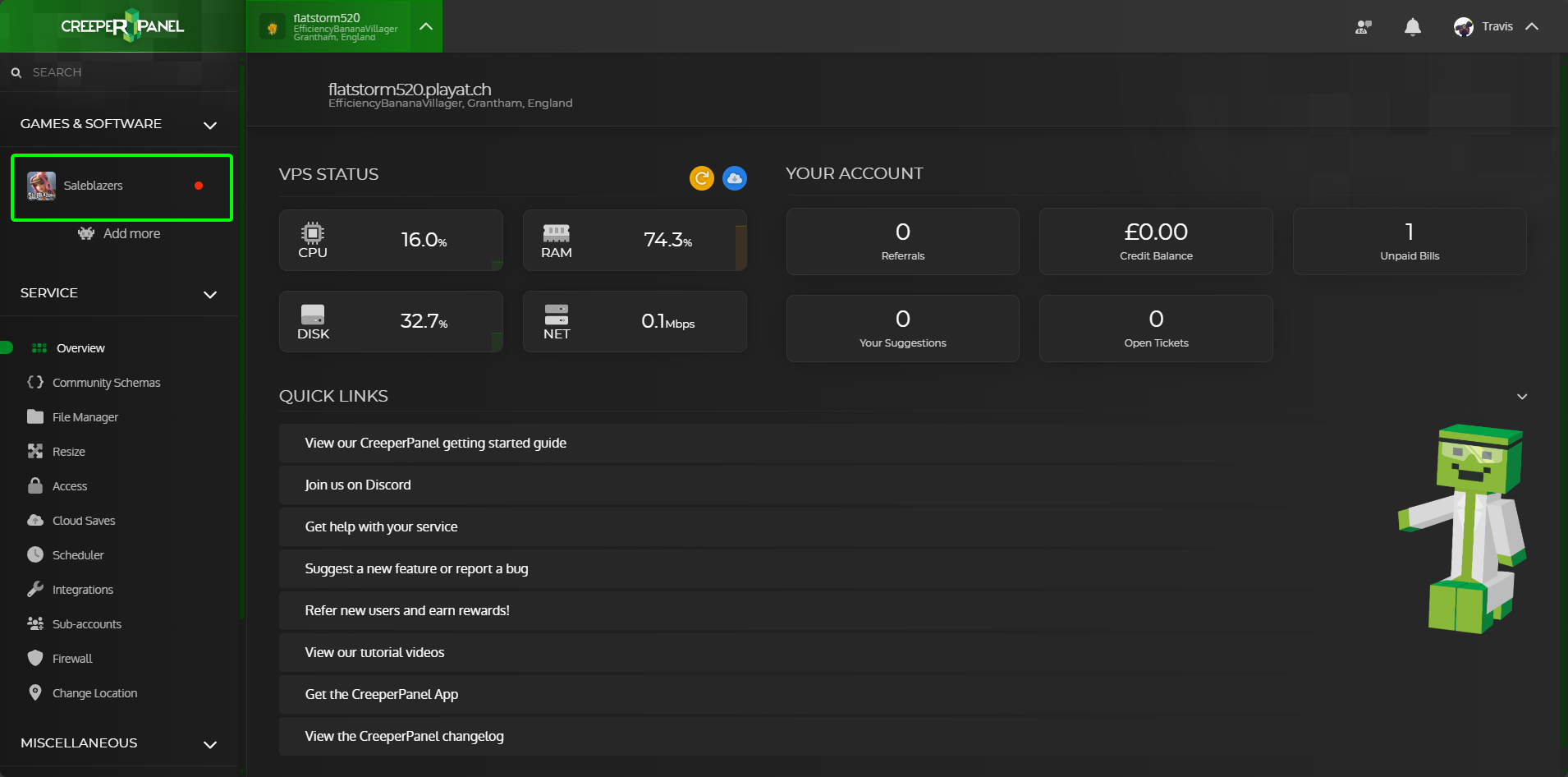Click the 0.1Mbps network value
This screenshot has height=777, width=1568.
click(x=668, y=321)
